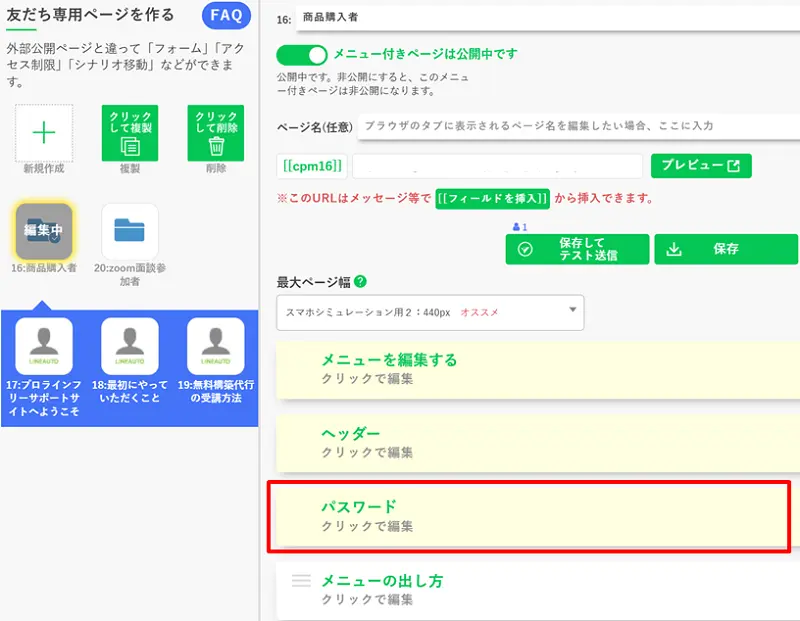Viewport: 800px width, 621px height.
Task: Click the フィールドを挿入 link
Action: pos(490,200)
